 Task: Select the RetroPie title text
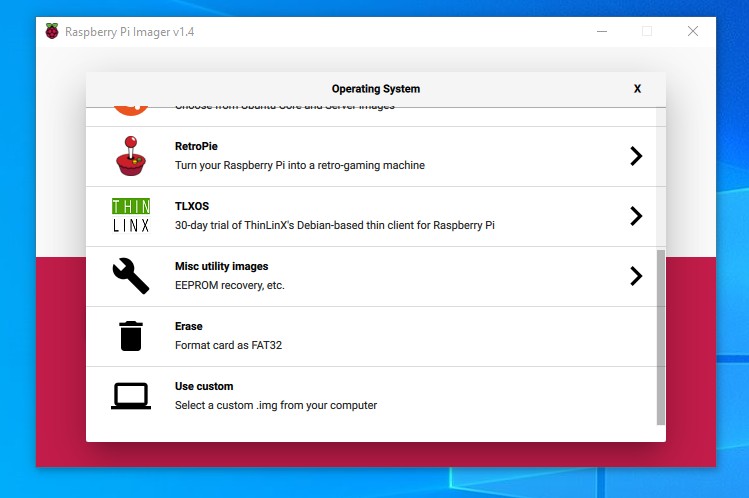[196, 146]
